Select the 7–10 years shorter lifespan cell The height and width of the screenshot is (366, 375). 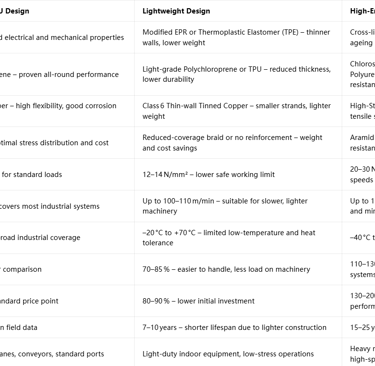[238, 327]
